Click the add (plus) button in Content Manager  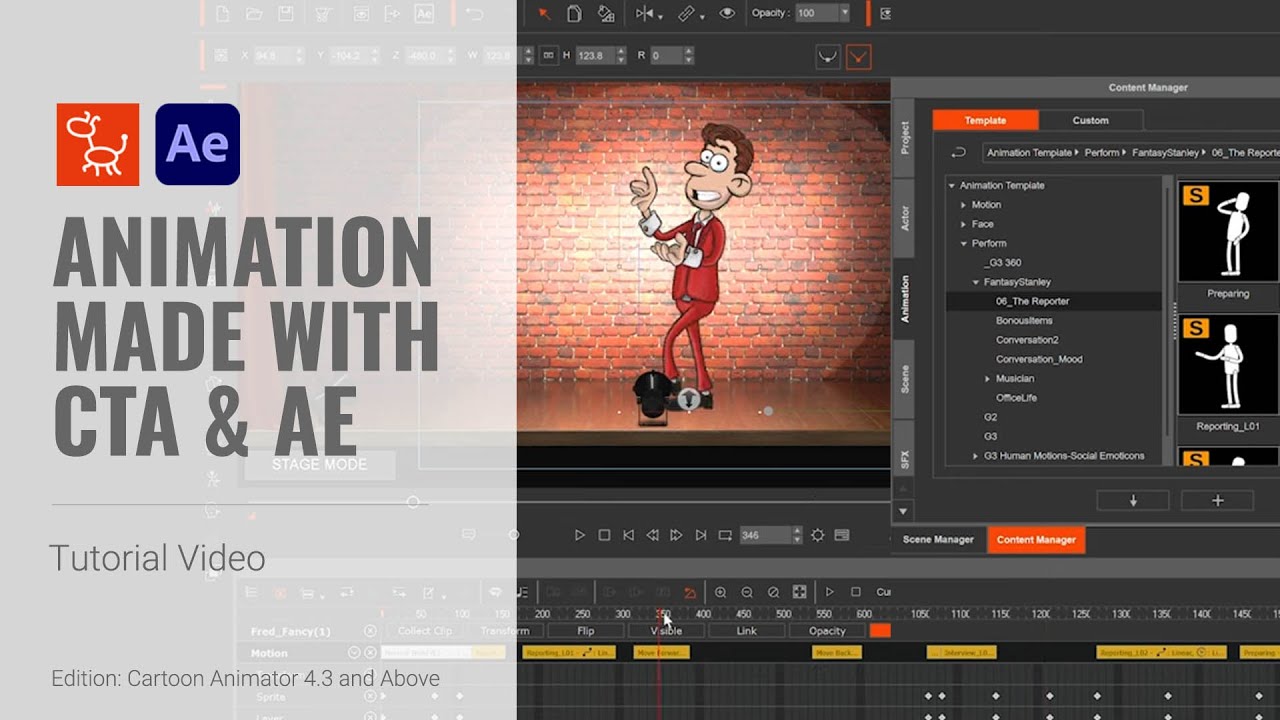tap(1217, 500)
